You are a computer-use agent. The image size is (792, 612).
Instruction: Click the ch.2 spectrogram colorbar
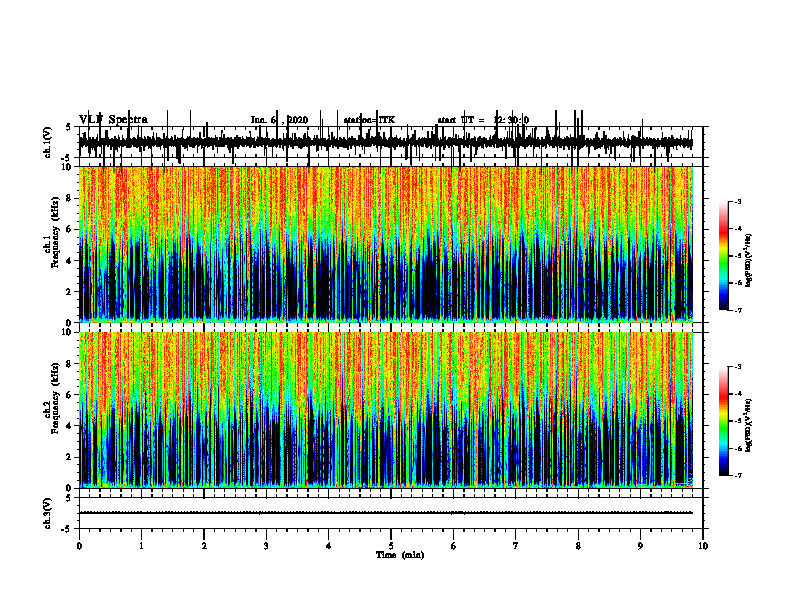(x=723, y=421)
